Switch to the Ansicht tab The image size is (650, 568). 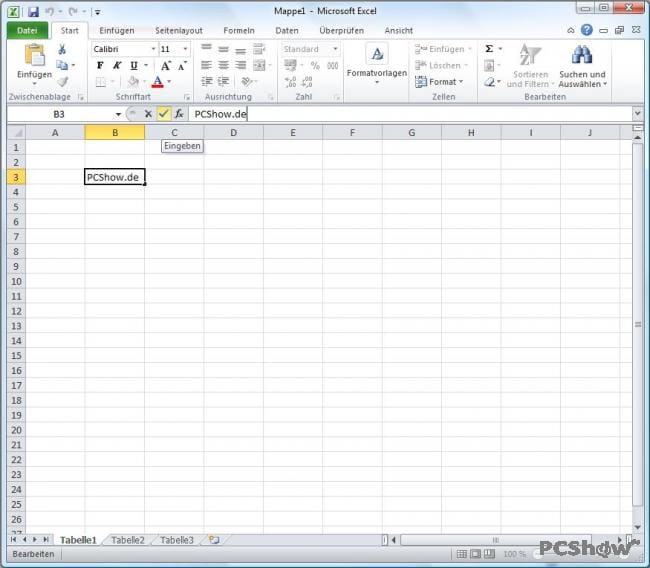click(x=398, y=31)
